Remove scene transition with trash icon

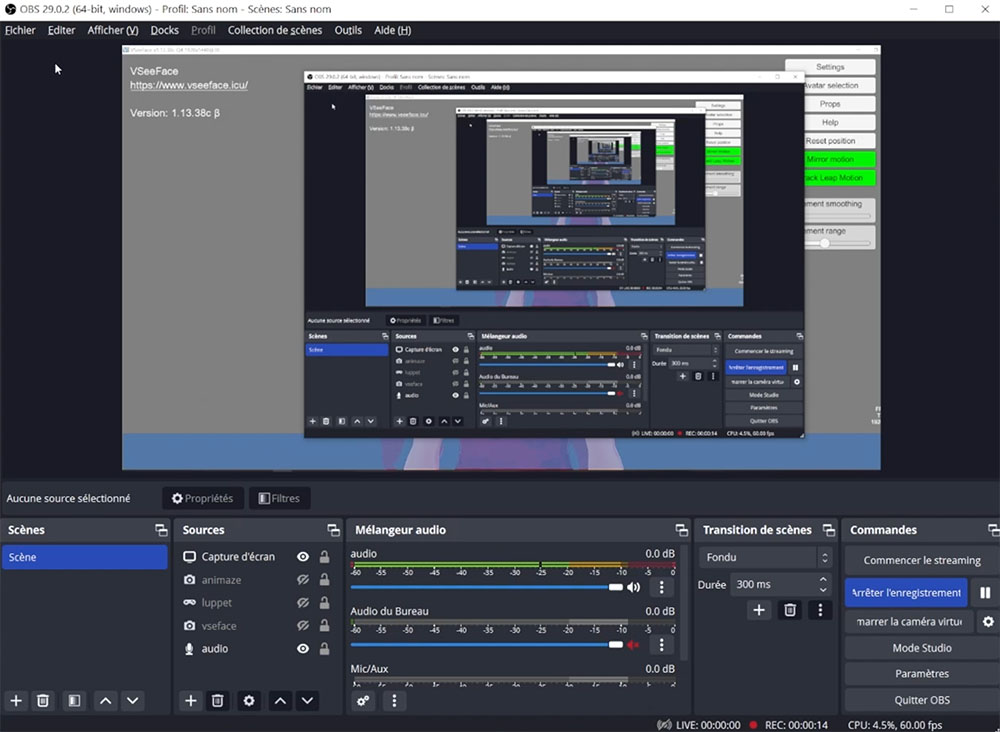(790, 610)
